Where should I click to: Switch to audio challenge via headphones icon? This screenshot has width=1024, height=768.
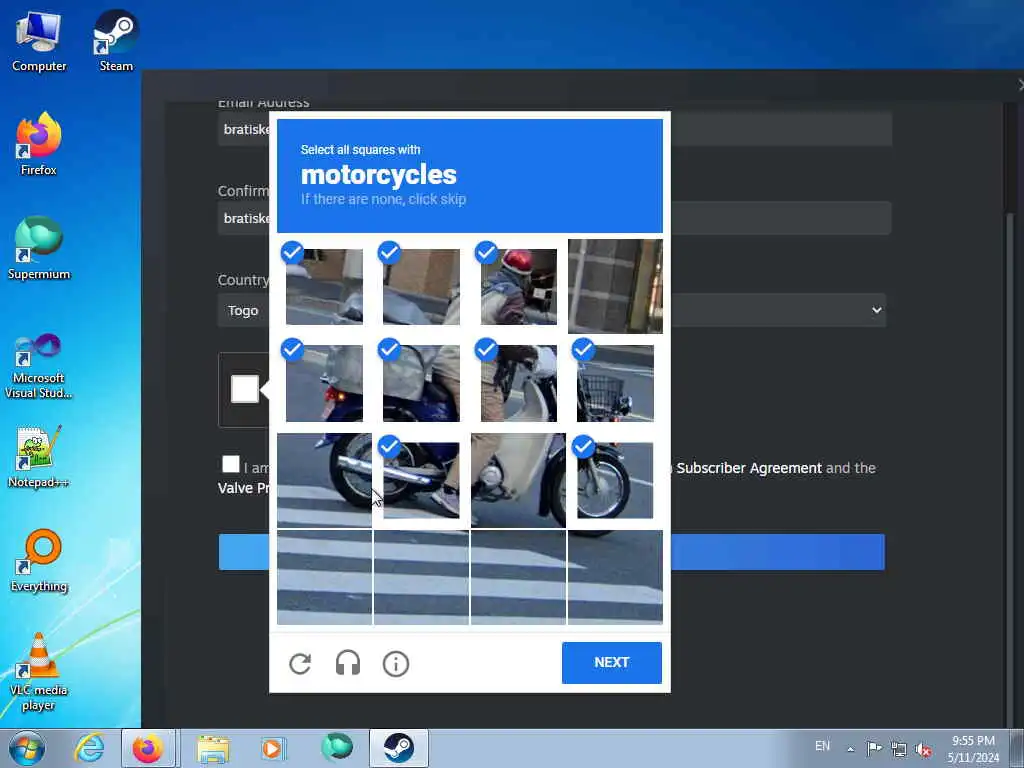348,664
